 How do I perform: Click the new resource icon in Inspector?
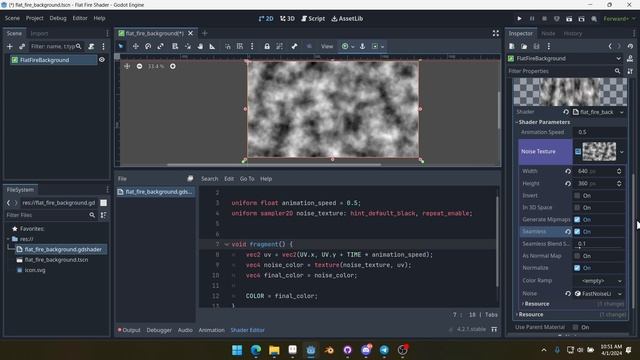512,47
